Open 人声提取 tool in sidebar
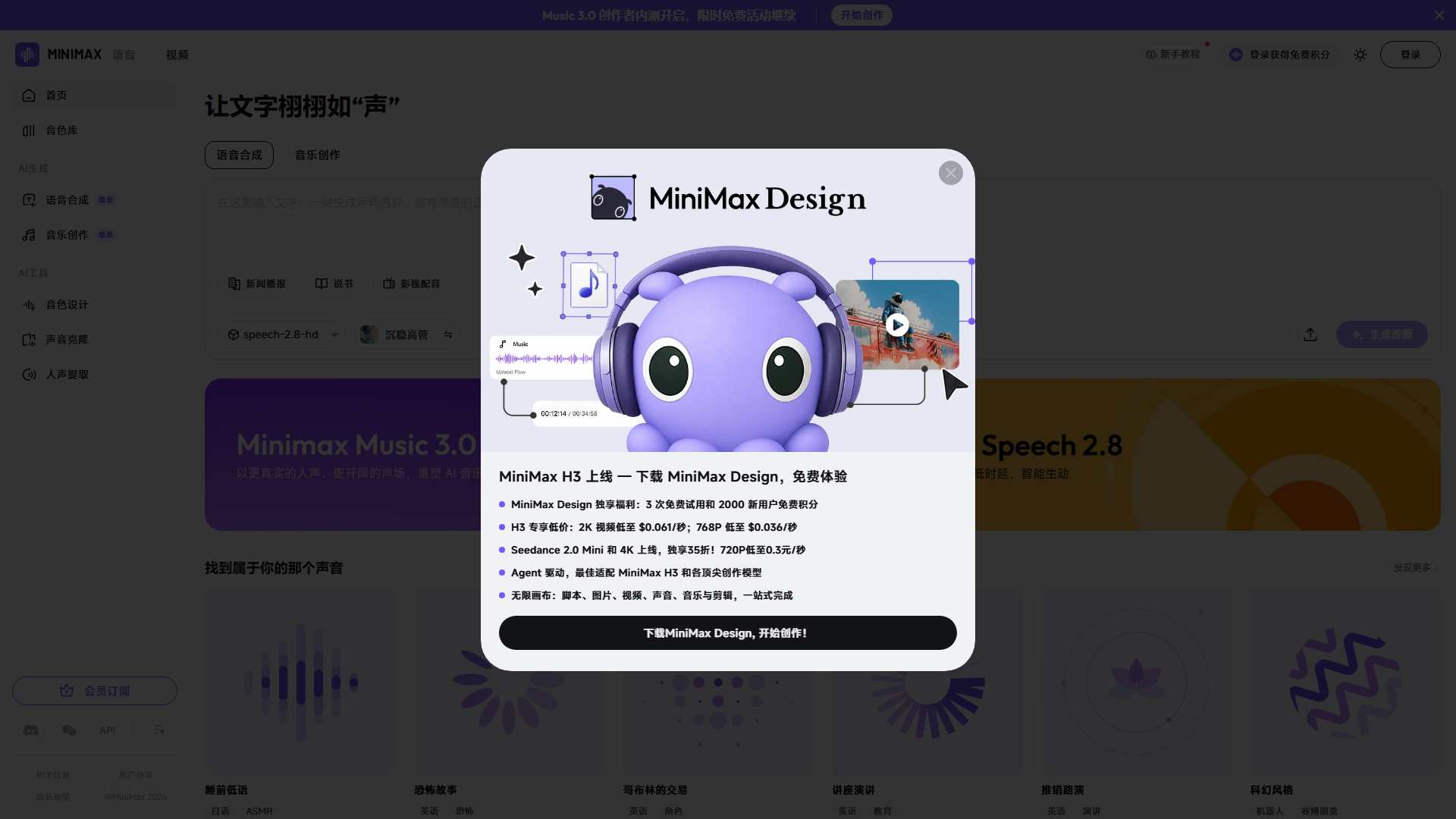The image size is (1456, 819). (x=95, y=375)
